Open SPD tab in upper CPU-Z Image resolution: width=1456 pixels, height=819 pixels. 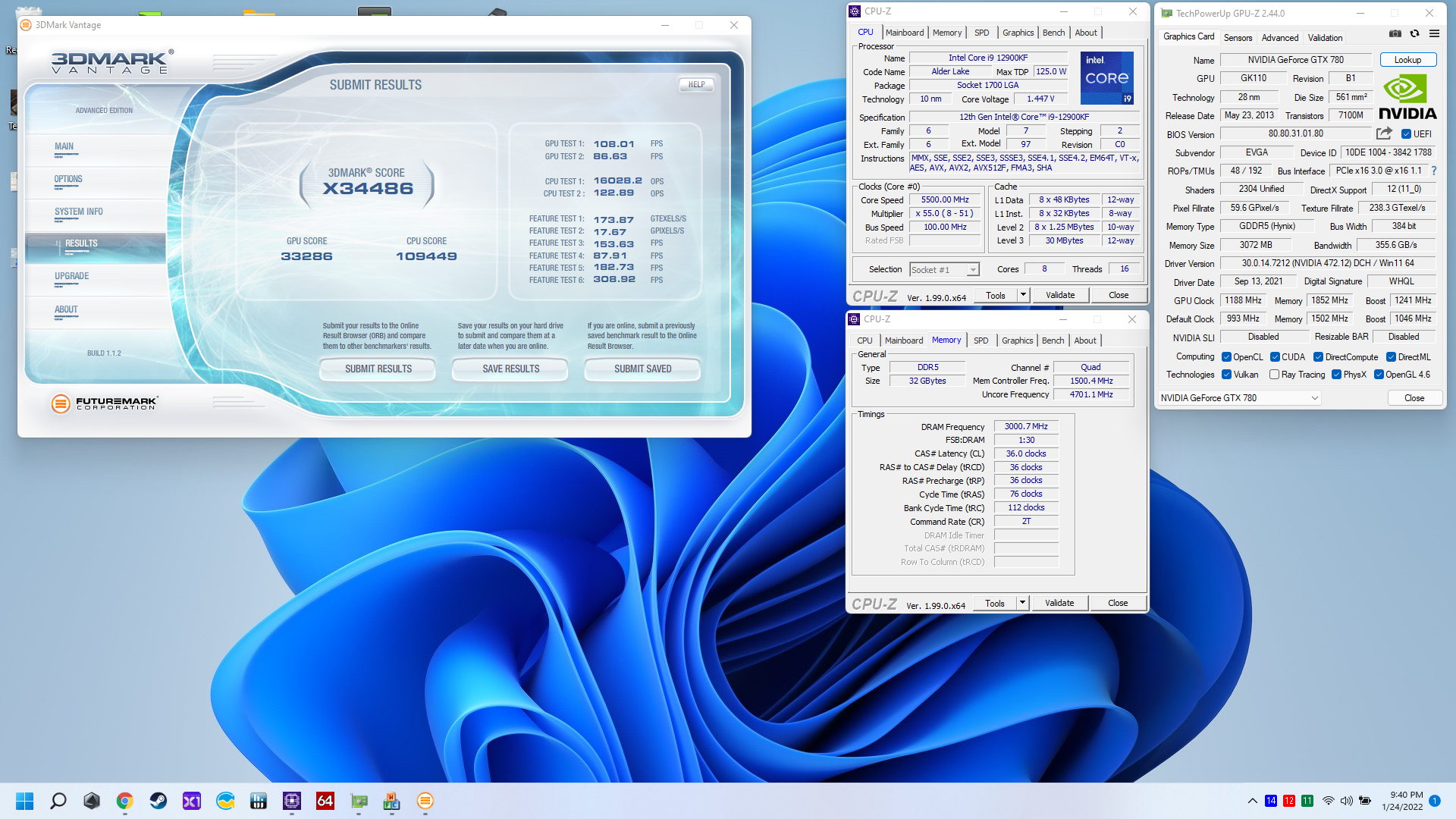click(x=981, y=33)
